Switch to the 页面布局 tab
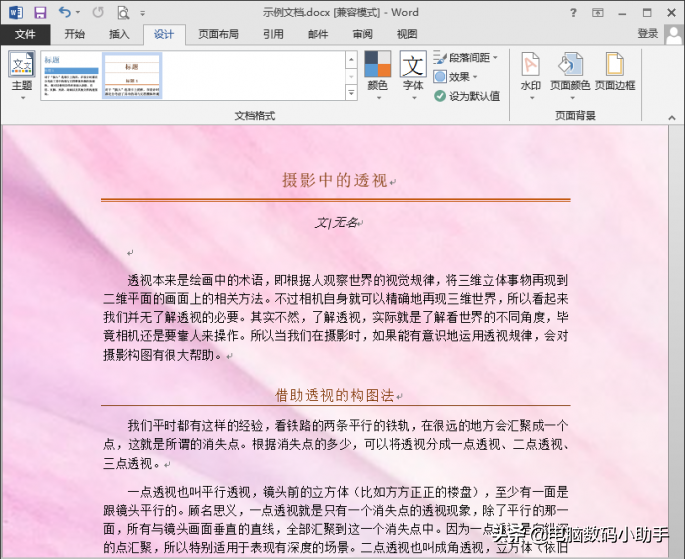The width and height of the screenshot is (685, 559). (218, 34)
